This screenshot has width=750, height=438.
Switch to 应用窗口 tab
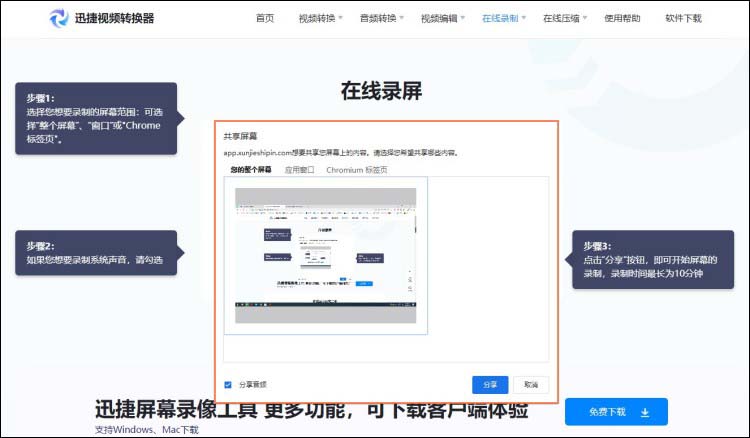[x=299, y=170]
